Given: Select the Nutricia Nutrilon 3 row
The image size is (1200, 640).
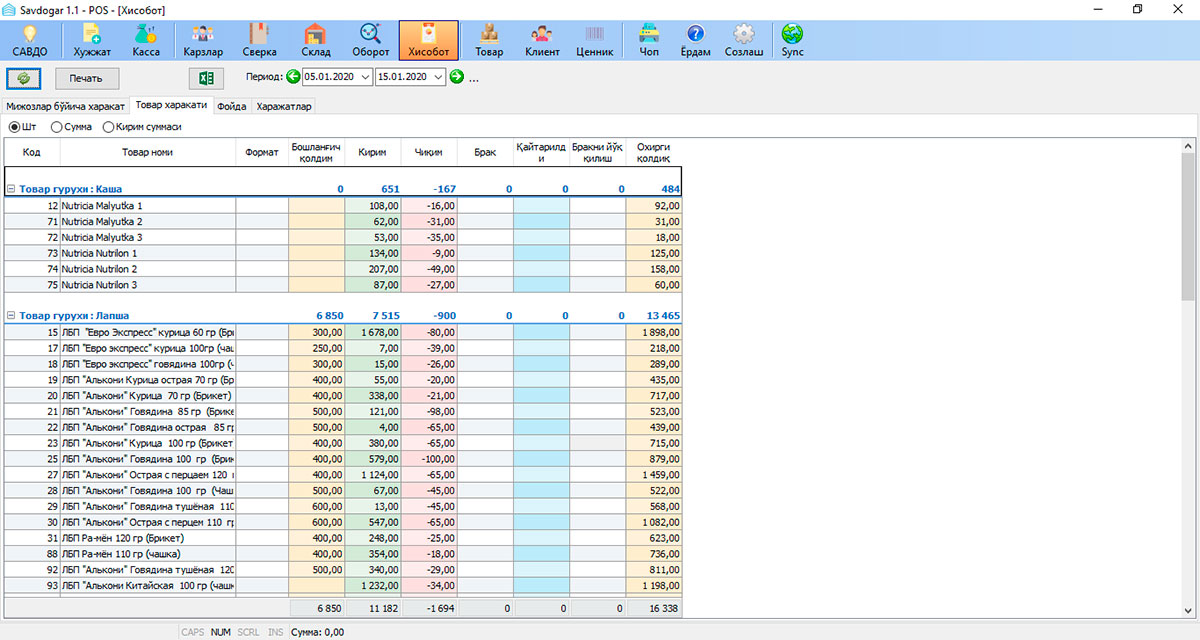Looking at the screenshot, I should click(x=343, y=285).
